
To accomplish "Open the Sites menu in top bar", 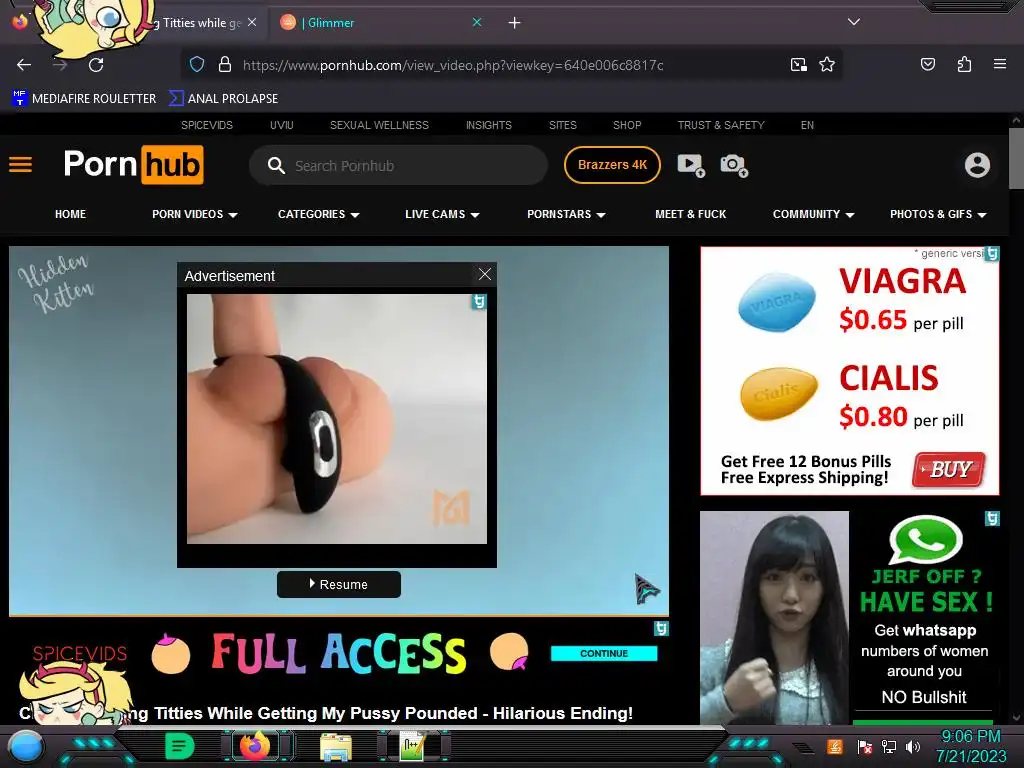I will coord(563,125).
